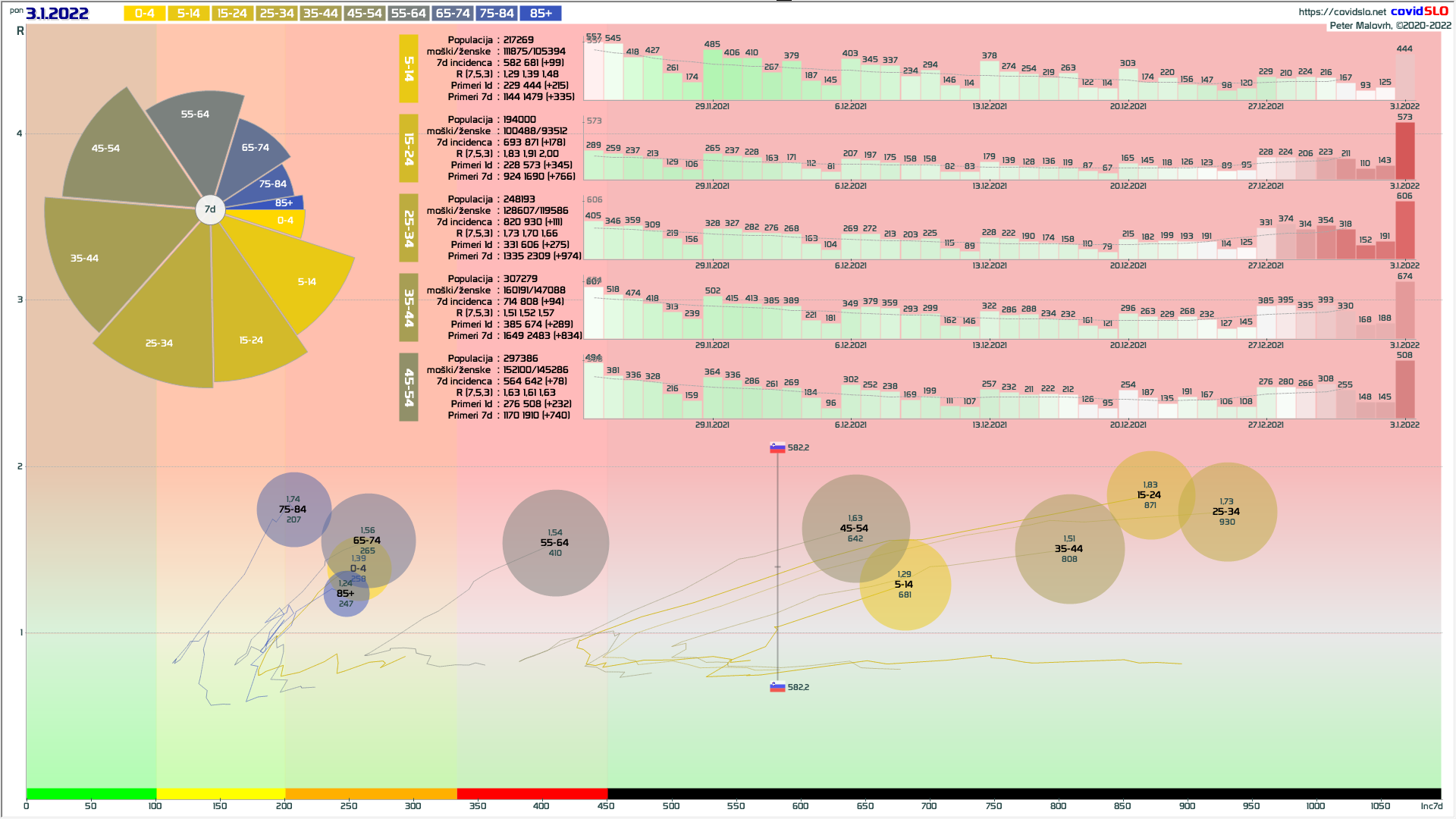This screenshot has height=819, width=1456.
Task: Click the 7d center of pie chart
Action: click(x=210, y=209)
